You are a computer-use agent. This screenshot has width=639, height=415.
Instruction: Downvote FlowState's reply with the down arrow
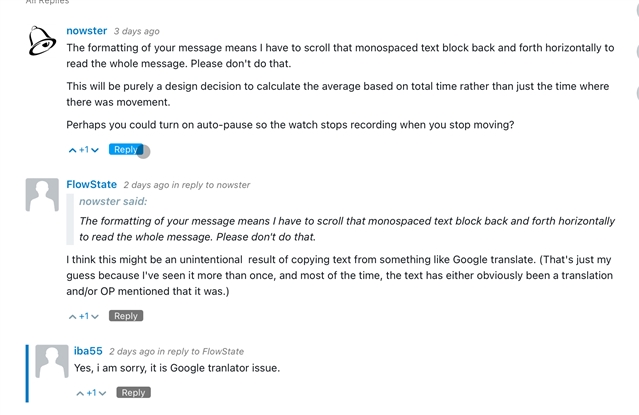pyautogui.click(x=95, y=316)
